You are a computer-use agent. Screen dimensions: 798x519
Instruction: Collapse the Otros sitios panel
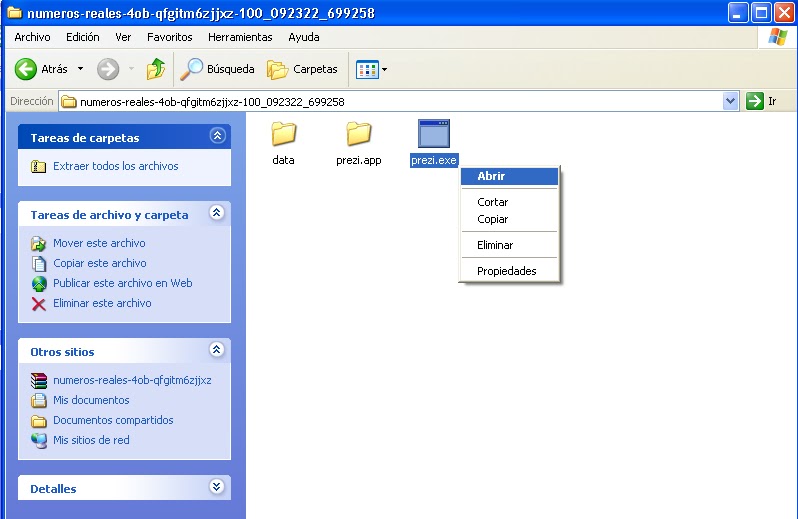(216, 350)
